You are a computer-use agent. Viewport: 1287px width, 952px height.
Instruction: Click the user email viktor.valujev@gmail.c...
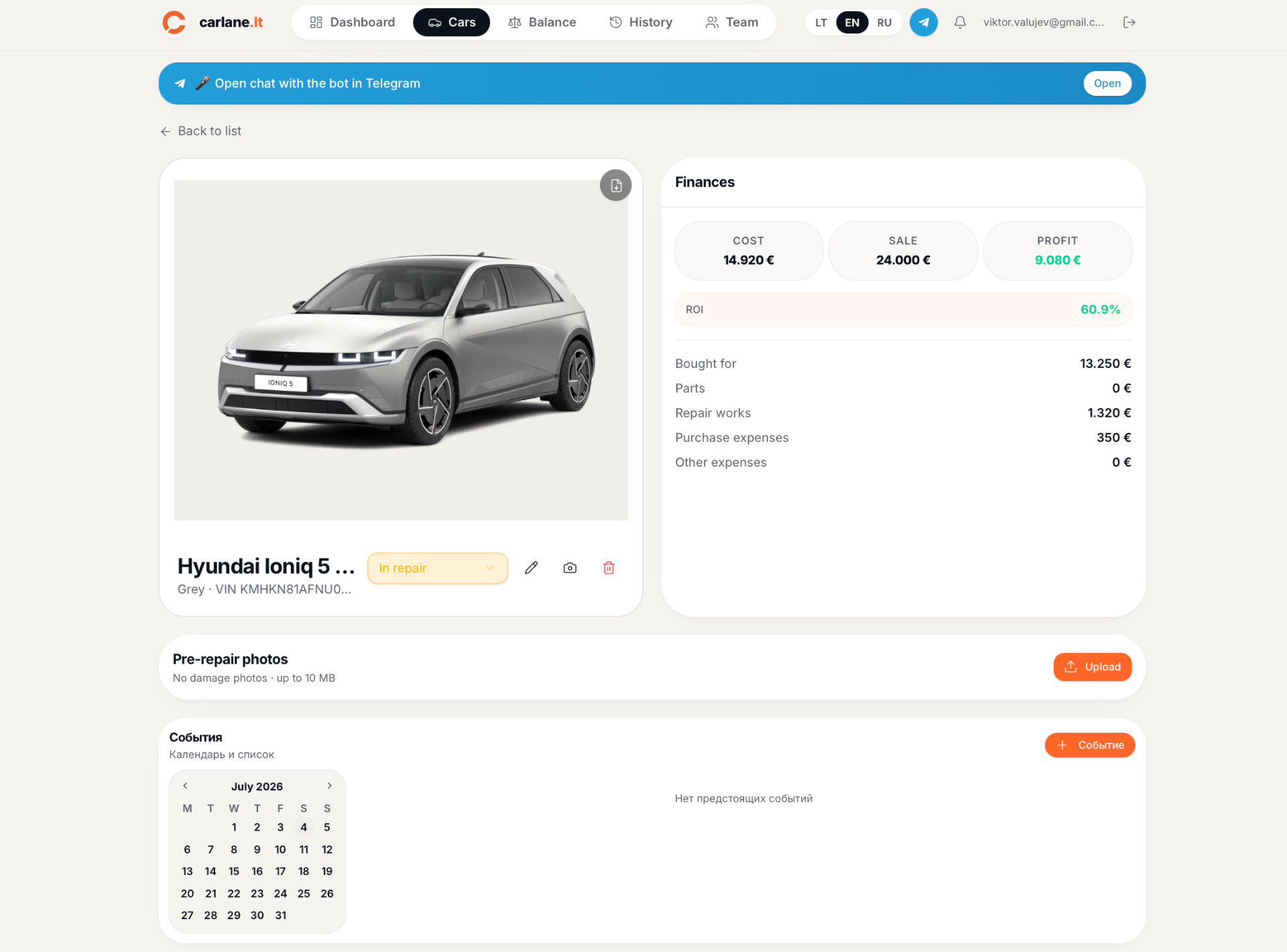[x=1043, y=22]
